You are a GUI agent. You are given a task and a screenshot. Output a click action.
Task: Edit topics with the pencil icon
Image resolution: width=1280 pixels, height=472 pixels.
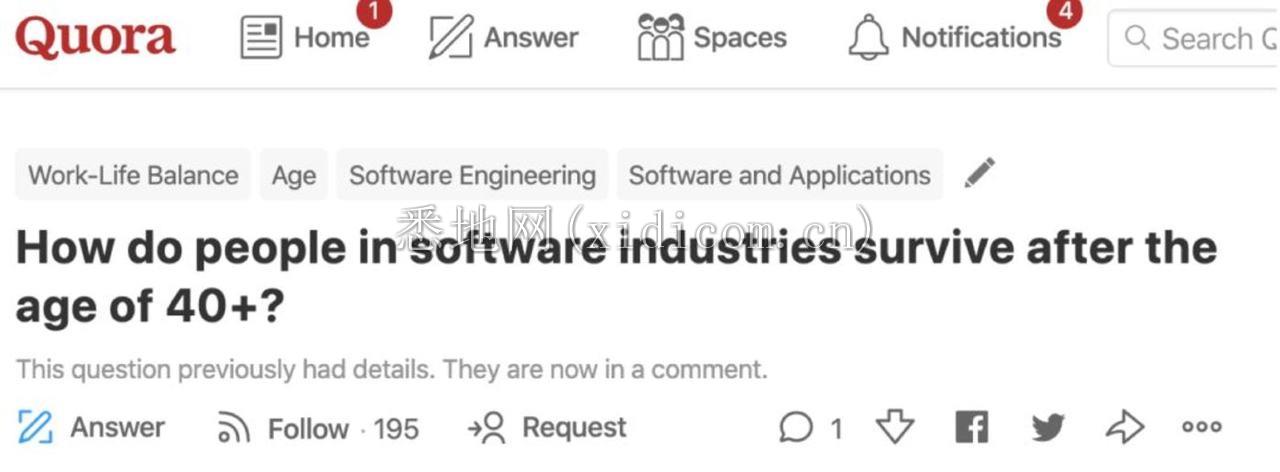pos(980,173)
